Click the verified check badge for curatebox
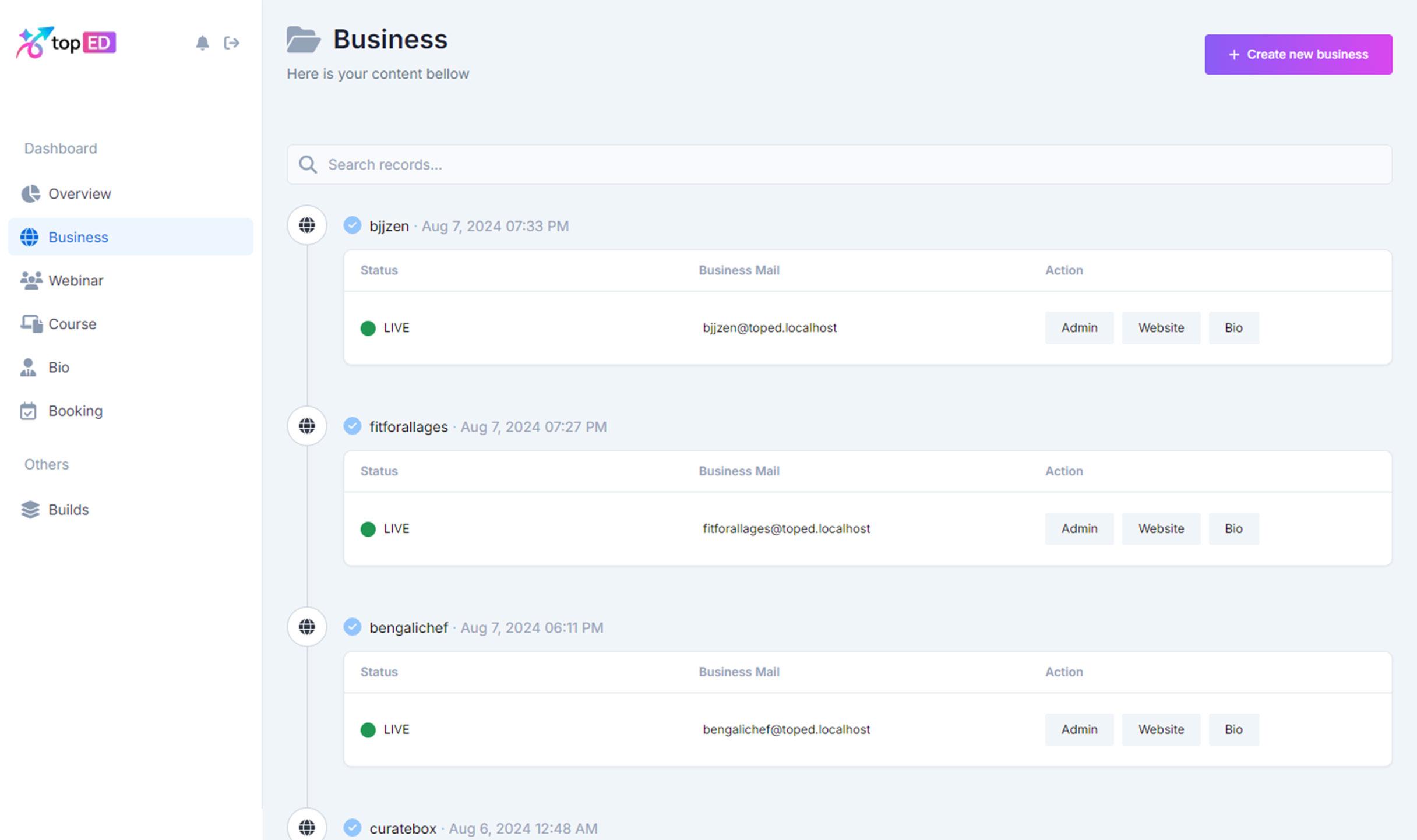This screenshot has height=840, width=1417. coord(353,828)
